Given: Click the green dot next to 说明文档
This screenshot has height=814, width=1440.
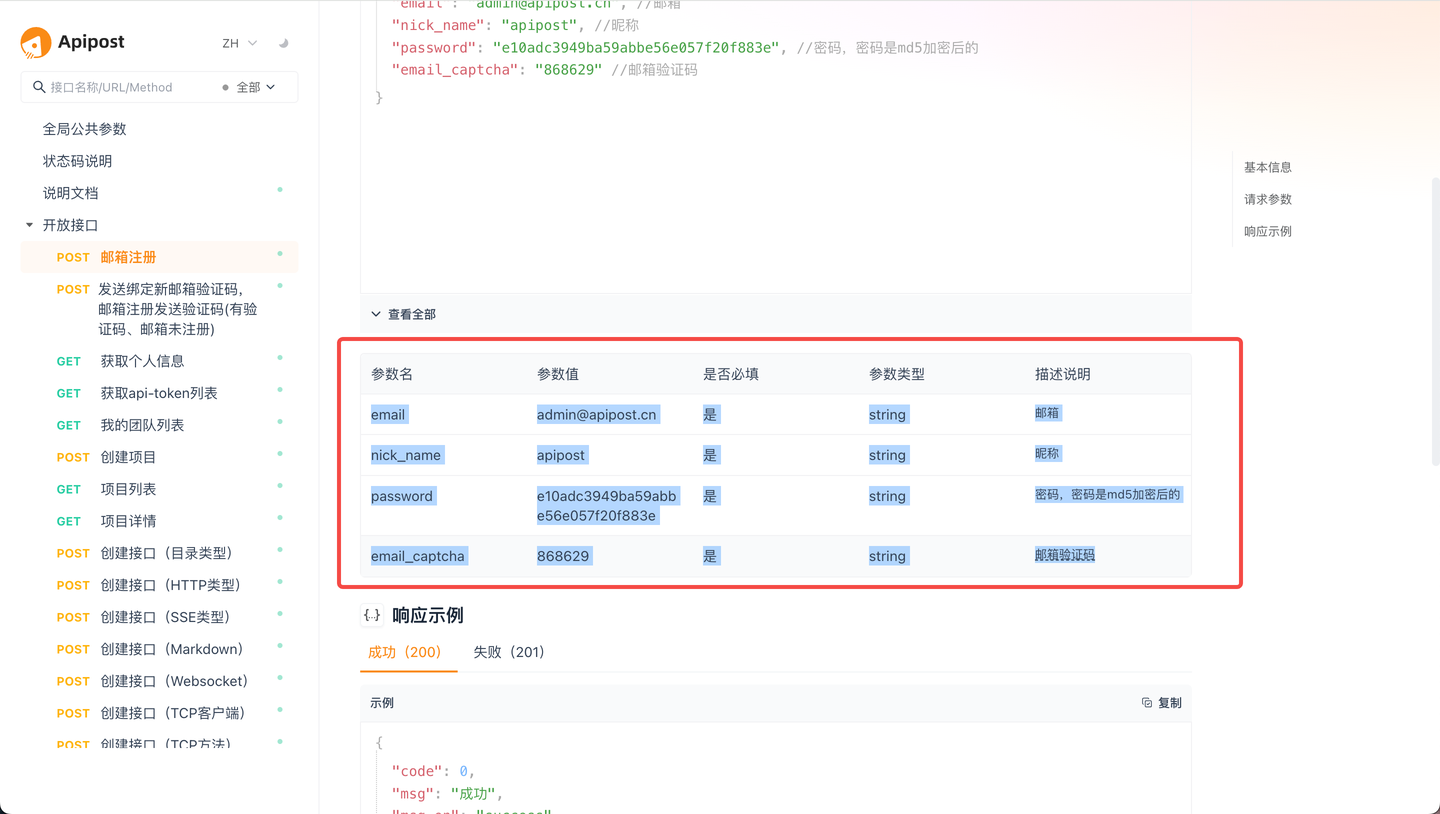Looking at the screenshot, I should coord(281,187).
